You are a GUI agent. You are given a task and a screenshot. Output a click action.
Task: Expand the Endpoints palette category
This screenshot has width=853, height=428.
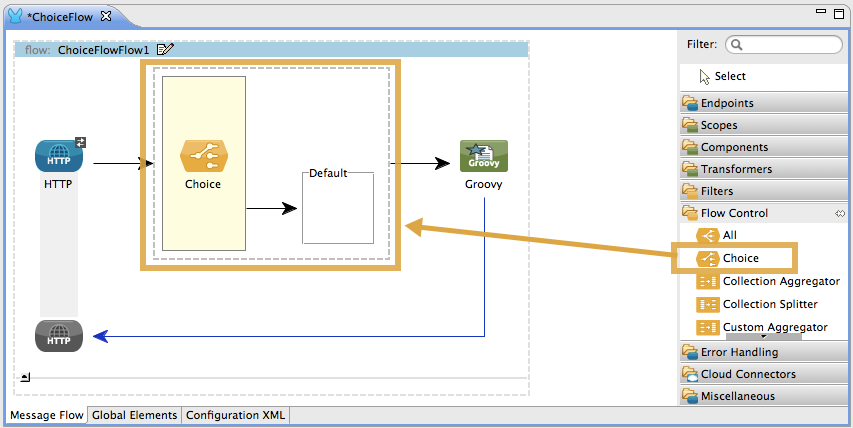[727, 103]
